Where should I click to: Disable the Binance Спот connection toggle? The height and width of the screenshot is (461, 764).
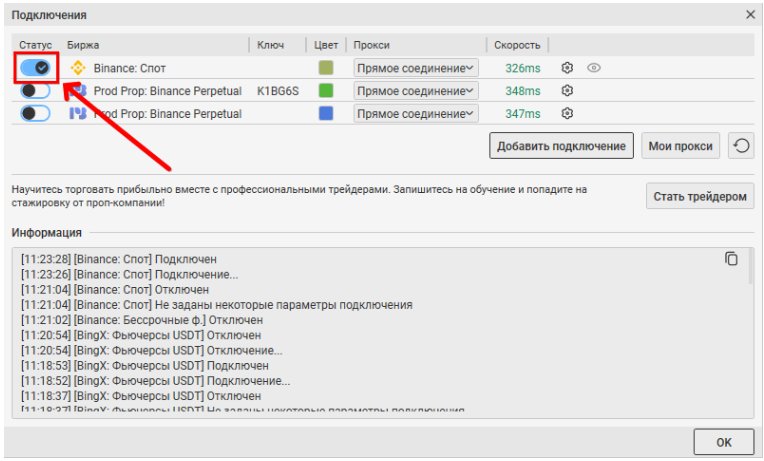coord(36,67)
